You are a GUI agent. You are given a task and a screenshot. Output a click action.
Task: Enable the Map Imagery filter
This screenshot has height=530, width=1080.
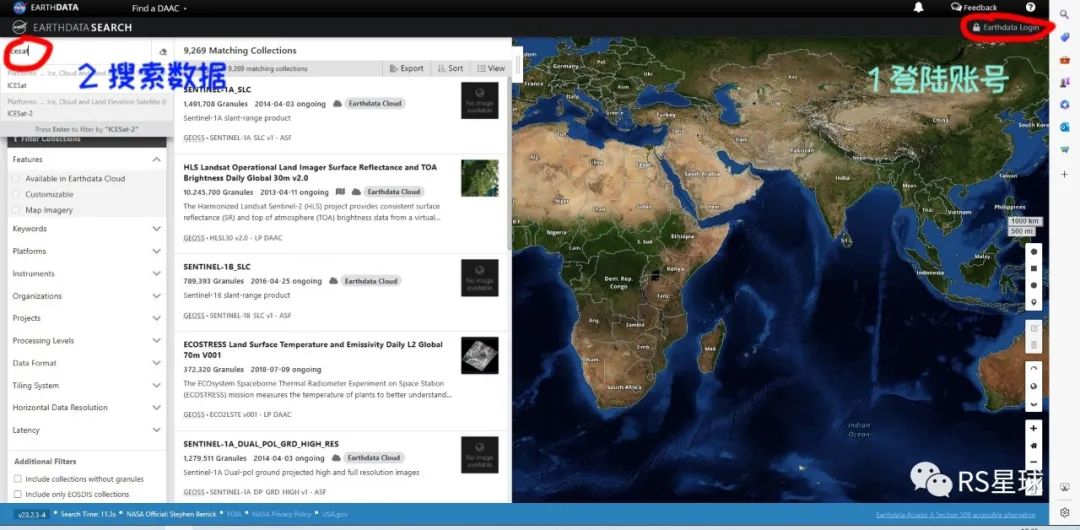16,210
